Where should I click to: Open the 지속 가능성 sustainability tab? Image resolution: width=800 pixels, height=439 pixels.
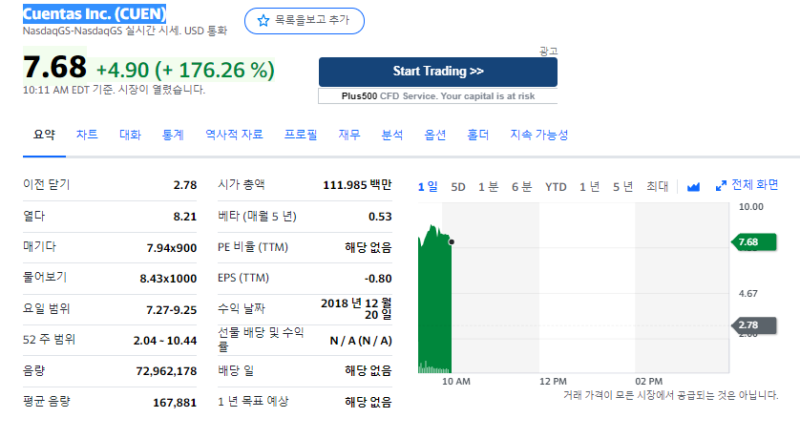(539, 135)
